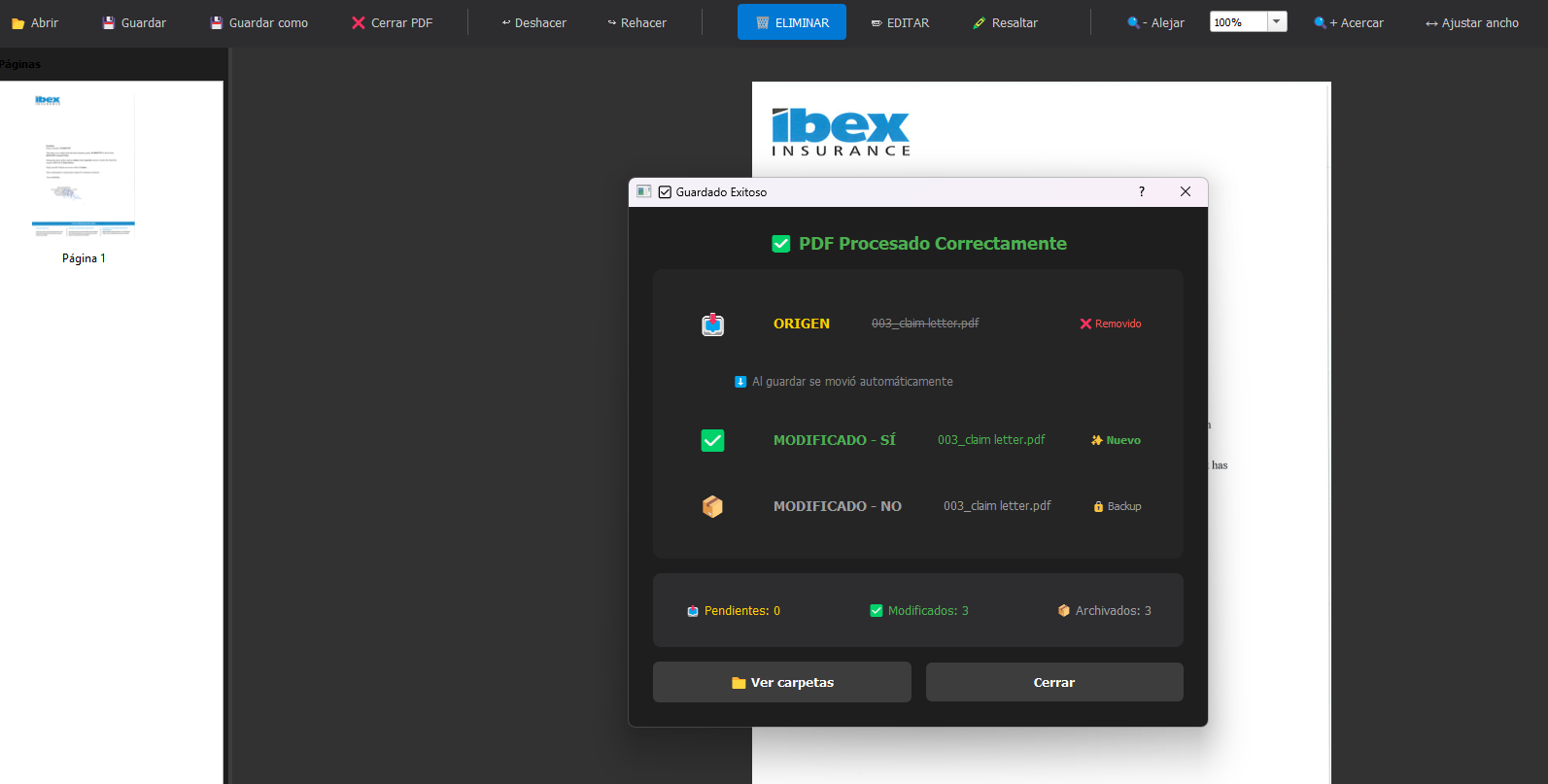Open folders with Ver carpetas button
Viewport: 1548px width, 784px height.
tap(781, 682)
